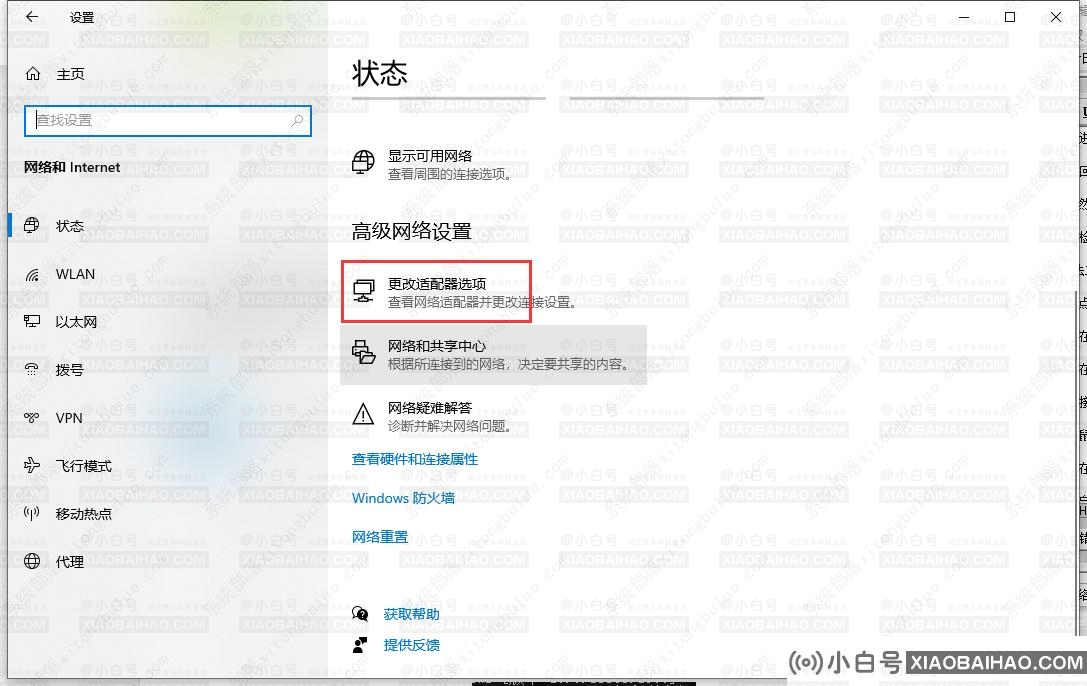Viewport: 1087px width, 686px height.
Task: Click the search magnifier icon
Action: click(x=297, y=120)
